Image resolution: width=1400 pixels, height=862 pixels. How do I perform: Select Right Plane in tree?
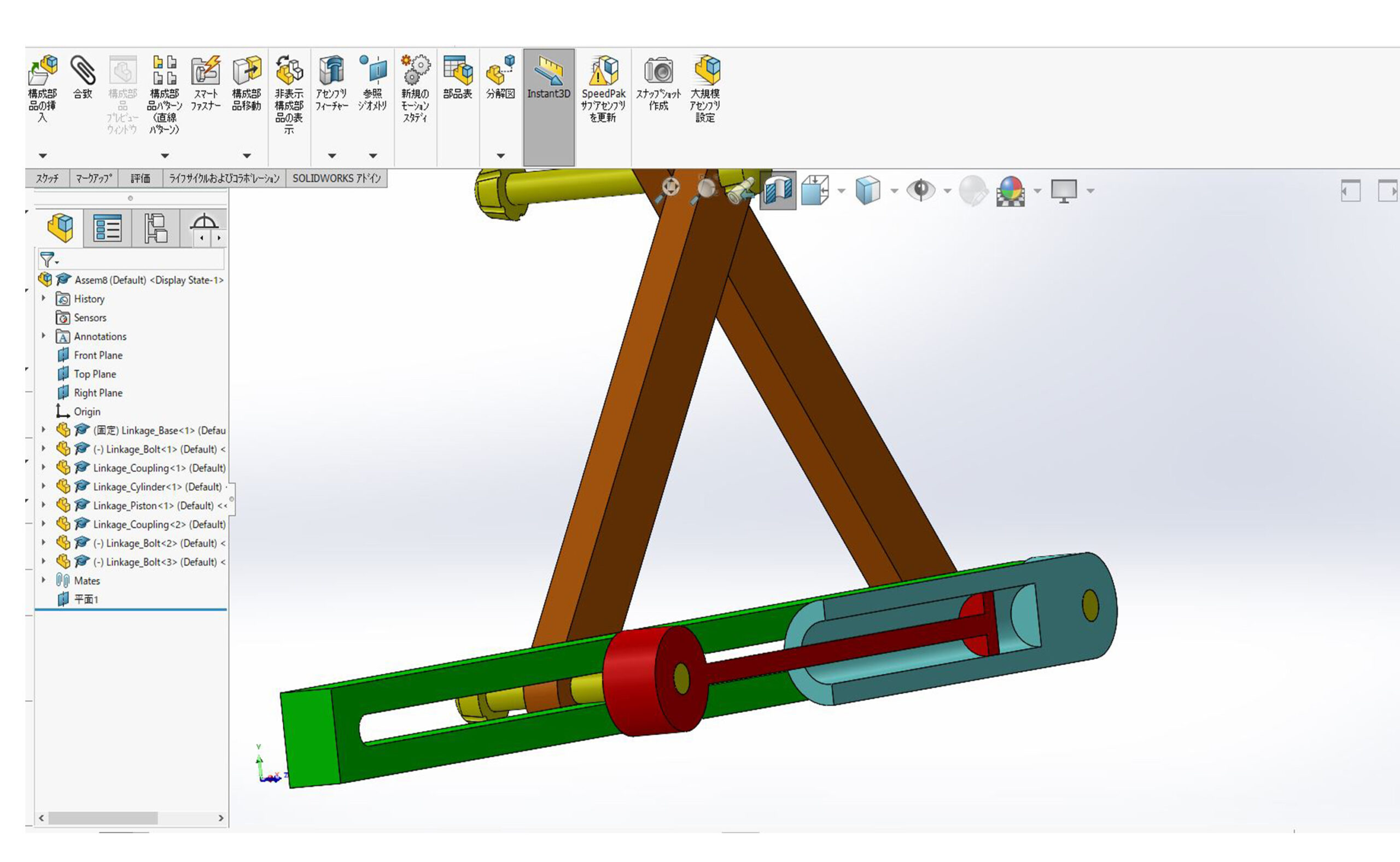pos(90,393)
